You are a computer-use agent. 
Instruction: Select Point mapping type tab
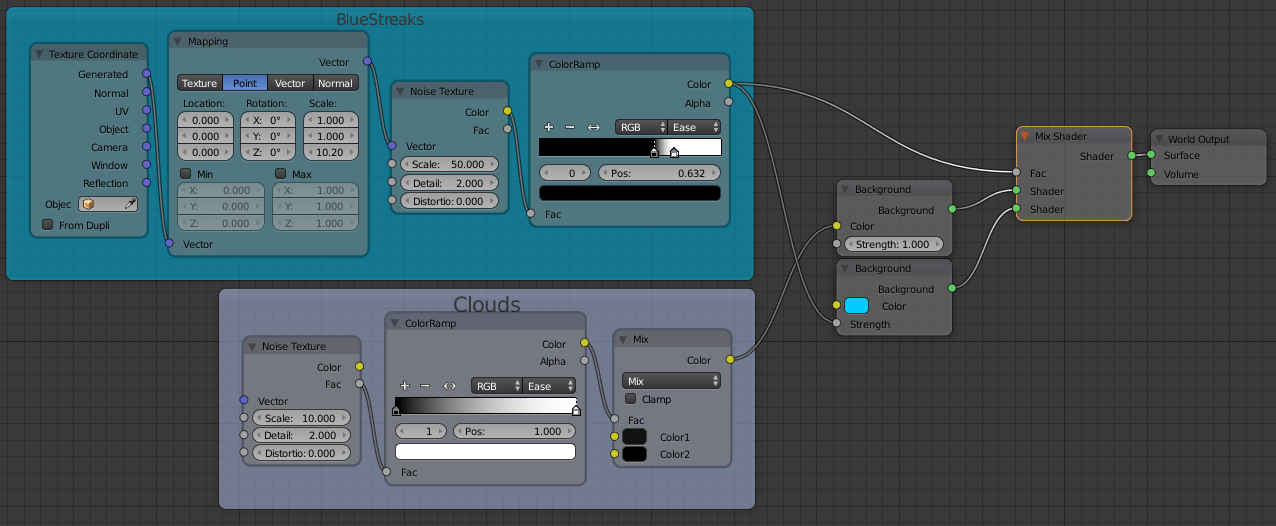(245, 83)
